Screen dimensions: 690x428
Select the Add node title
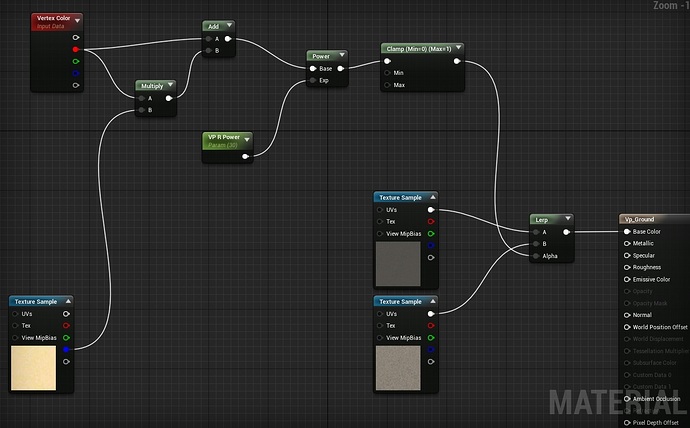pyautogui.click(x=213, y=26)
